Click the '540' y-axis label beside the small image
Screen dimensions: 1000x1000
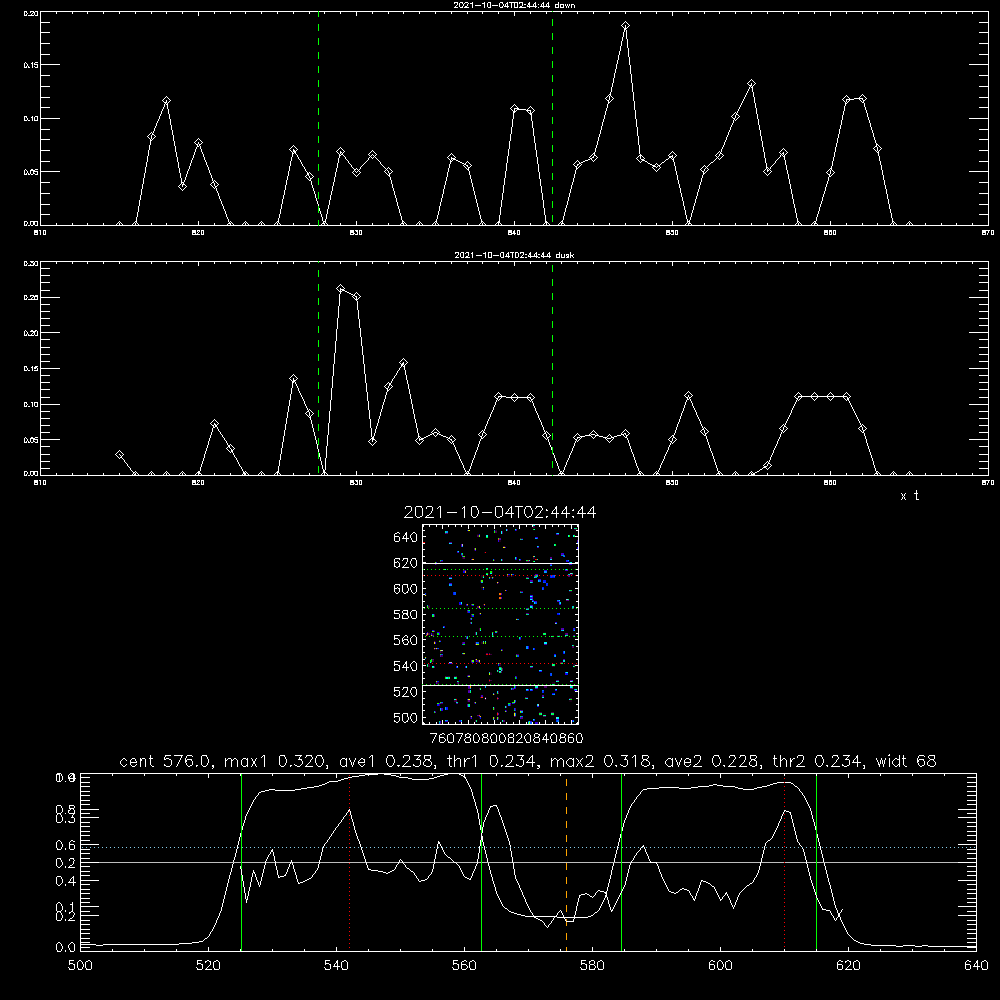pyautogui.click(x=406, y=666)
